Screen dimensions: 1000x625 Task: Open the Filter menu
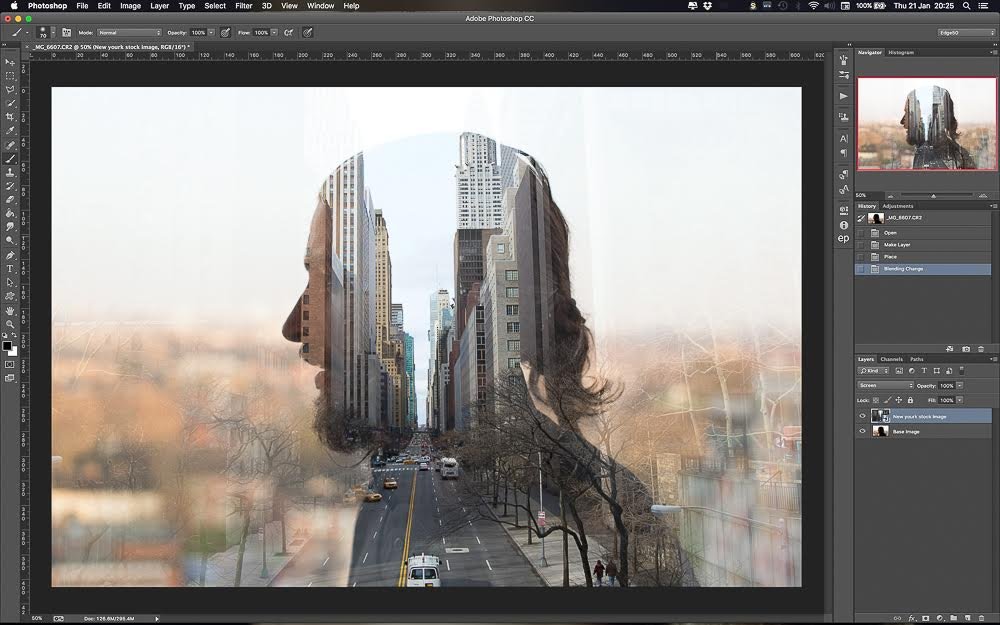pos(243,6)
